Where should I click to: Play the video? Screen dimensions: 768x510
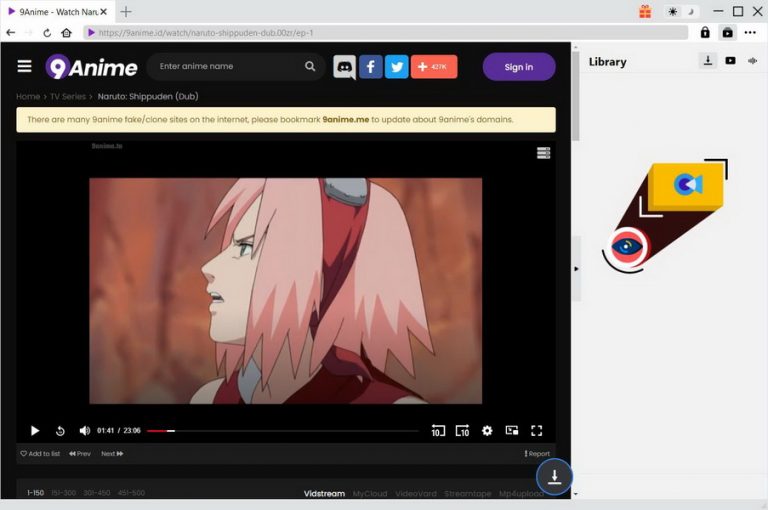point(35,431)
